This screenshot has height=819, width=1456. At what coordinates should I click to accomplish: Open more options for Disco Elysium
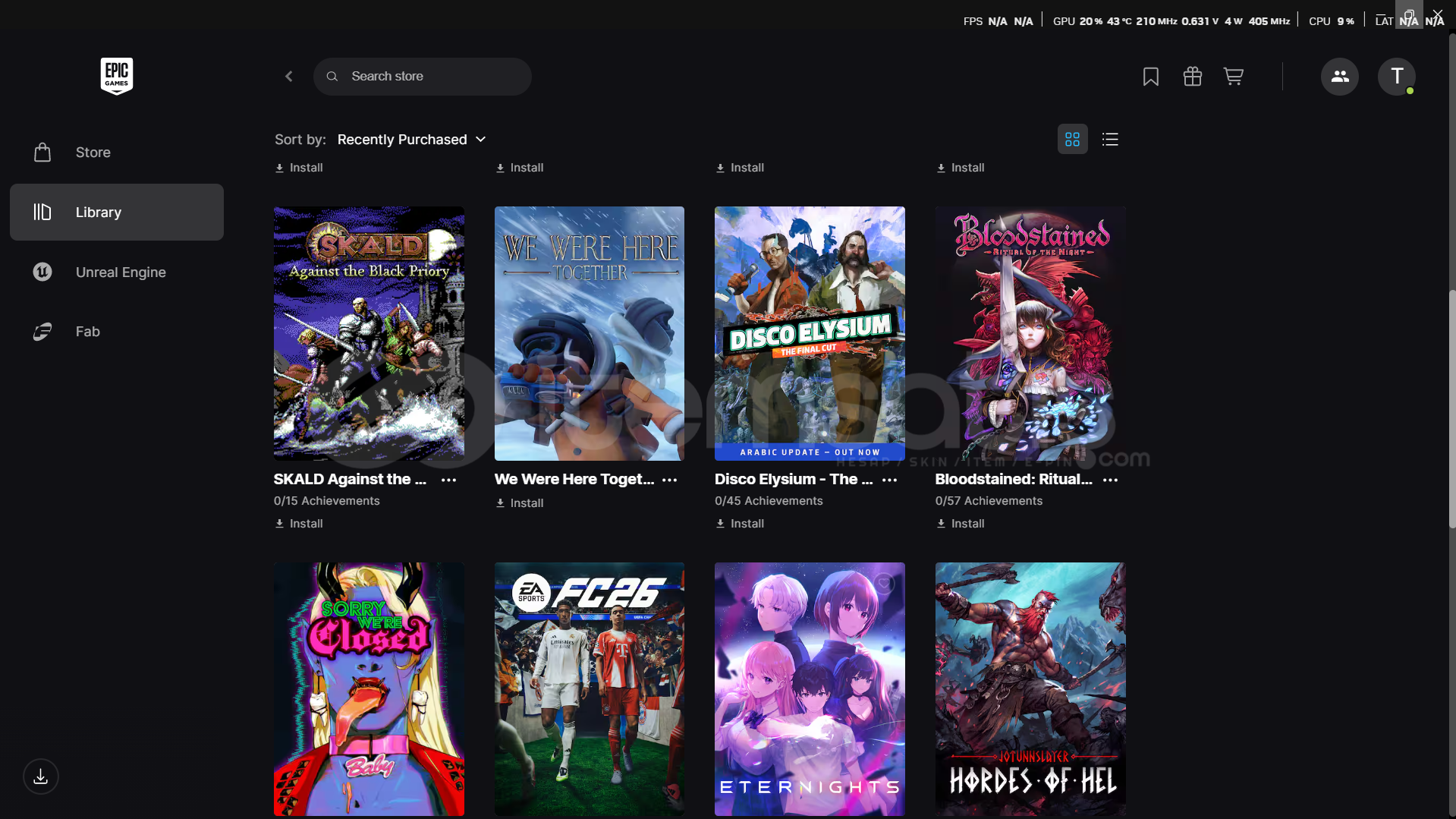(x=890, y=480)
